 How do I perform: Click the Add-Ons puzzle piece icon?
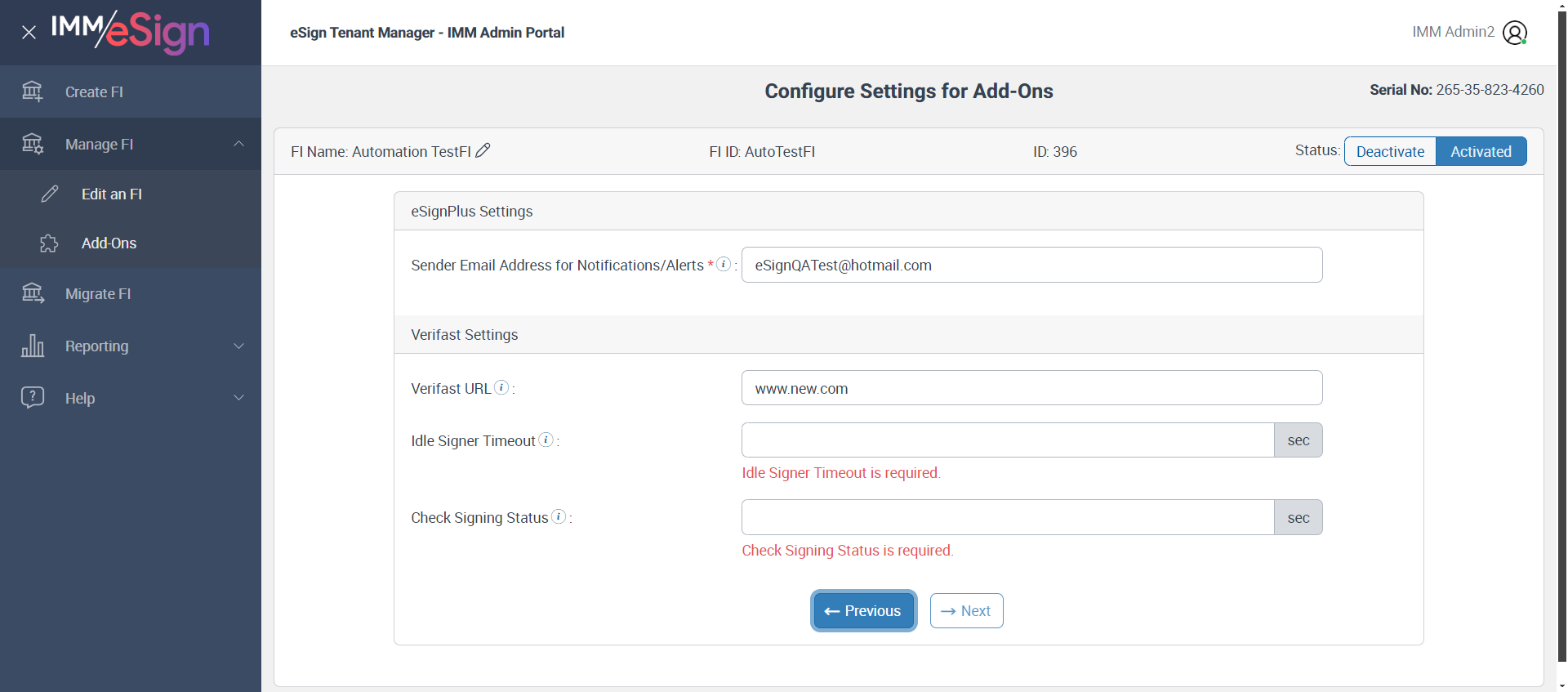click(x=49, y=243)
